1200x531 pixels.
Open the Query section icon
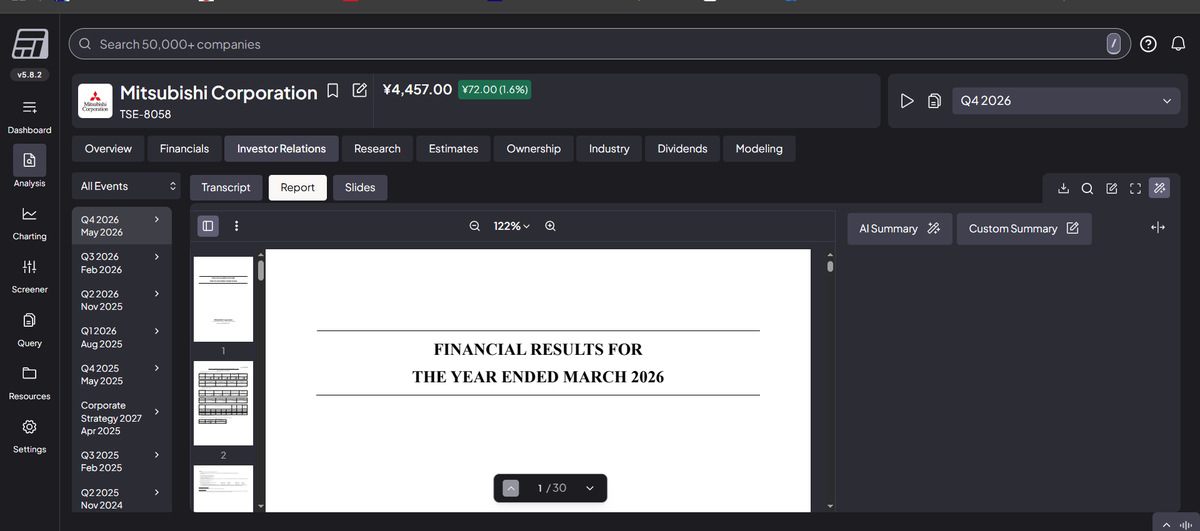(29, 320)
